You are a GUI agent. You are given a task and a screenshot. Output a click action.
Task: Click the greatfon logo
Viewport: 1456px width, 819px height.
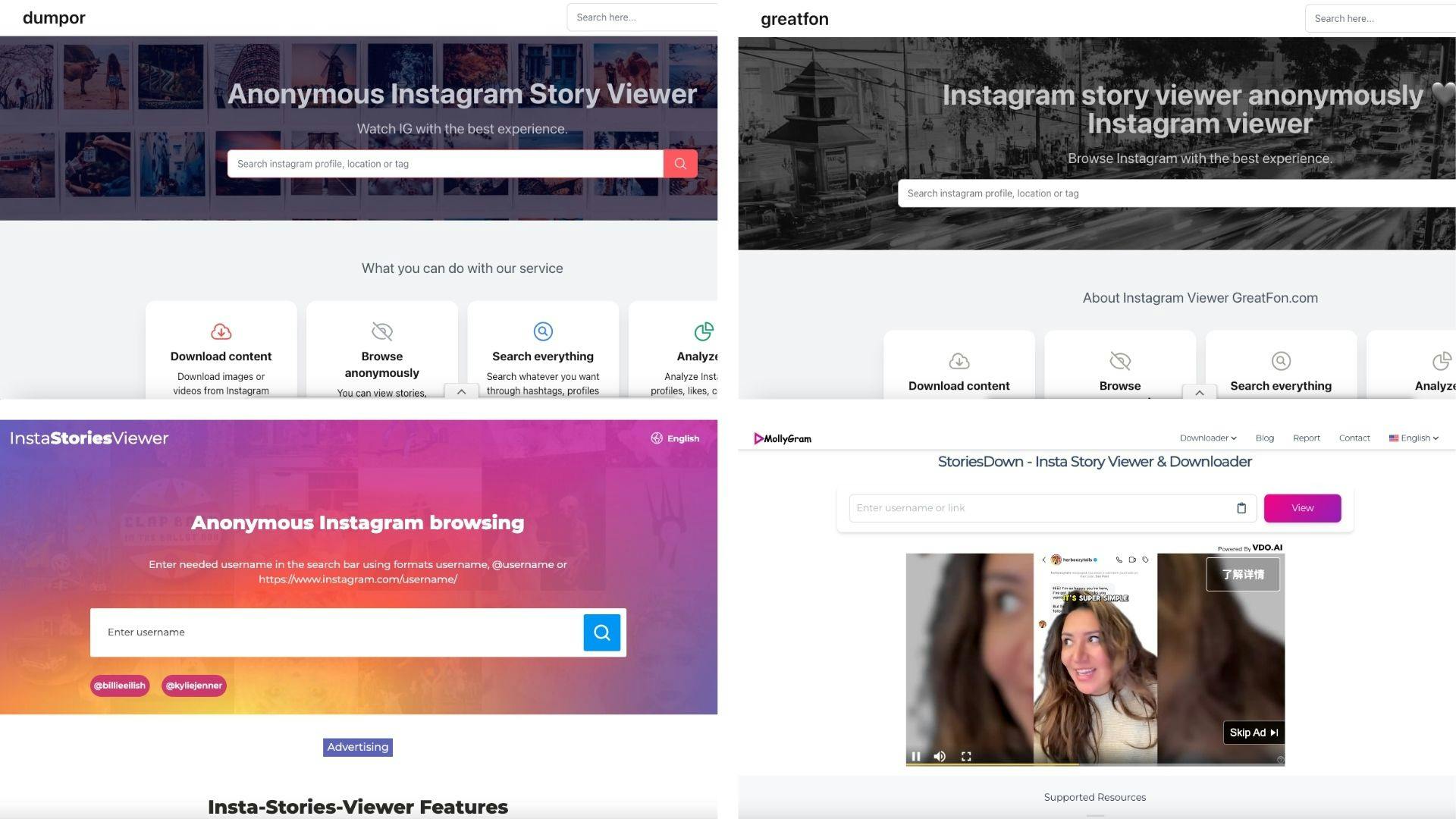pyautogui.click(x=794, y=19)
